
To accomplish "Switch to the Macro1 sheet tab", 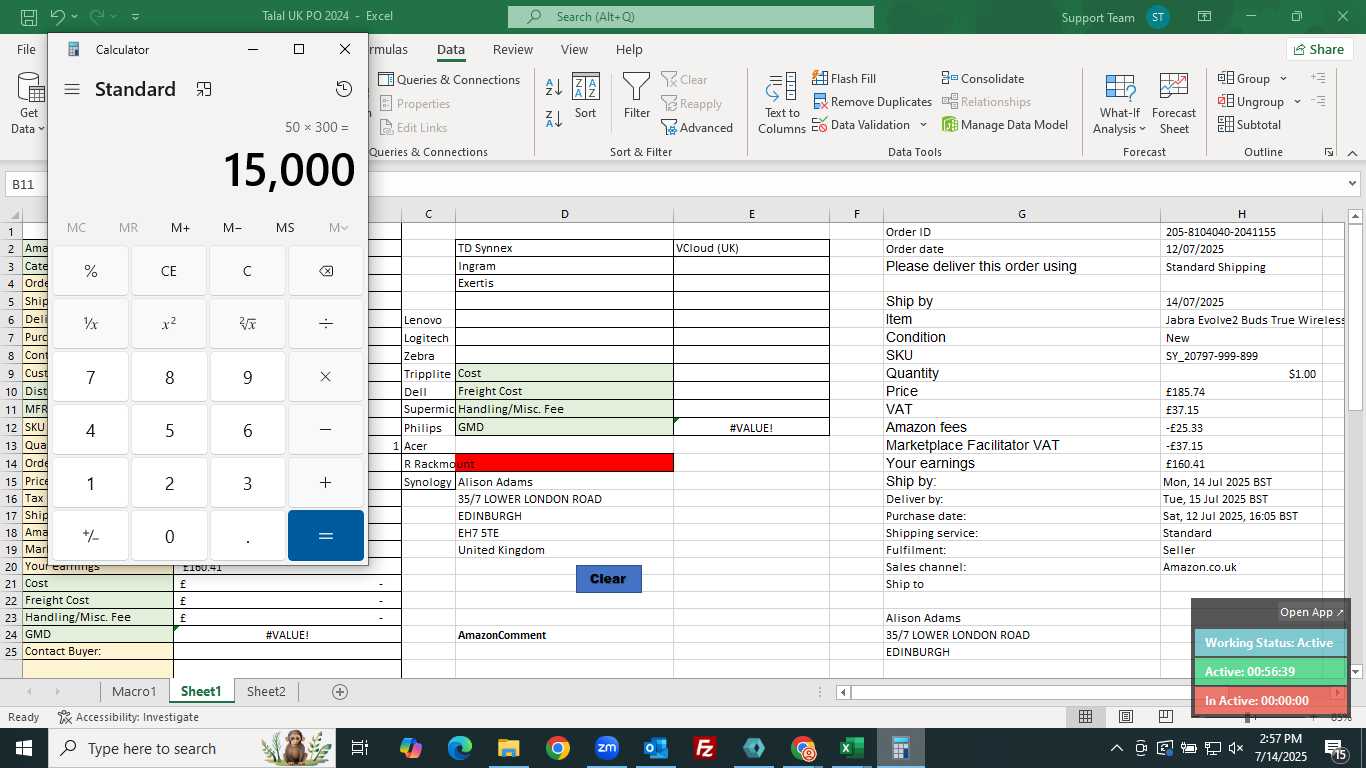I will (x=134, y=691).
